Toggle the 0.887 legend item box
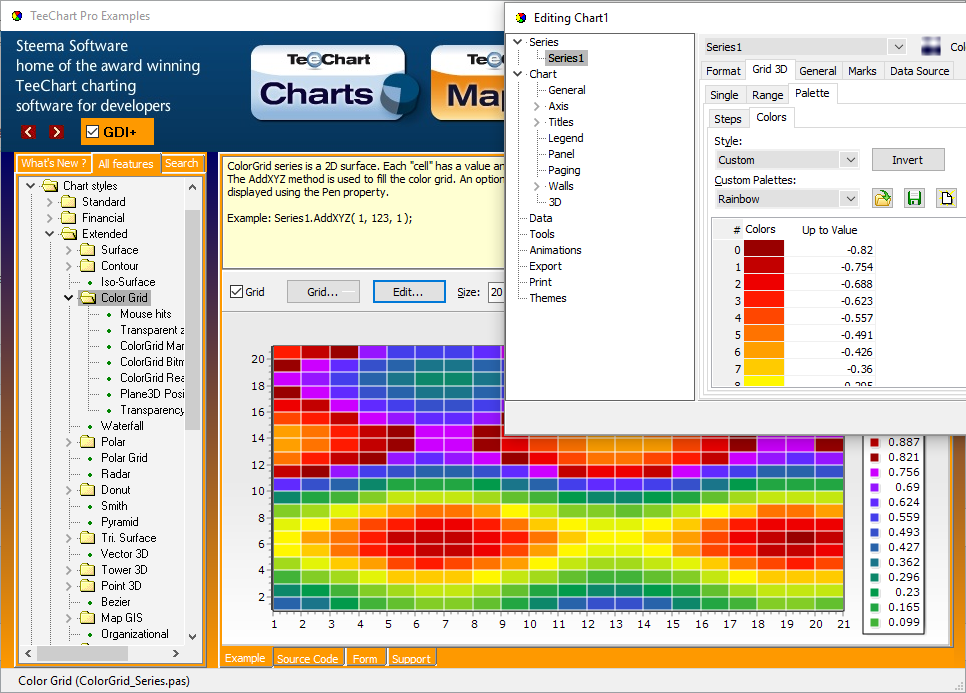Image resolution: width=966 pixels, height=693 pixels. [x=874, y=442]
